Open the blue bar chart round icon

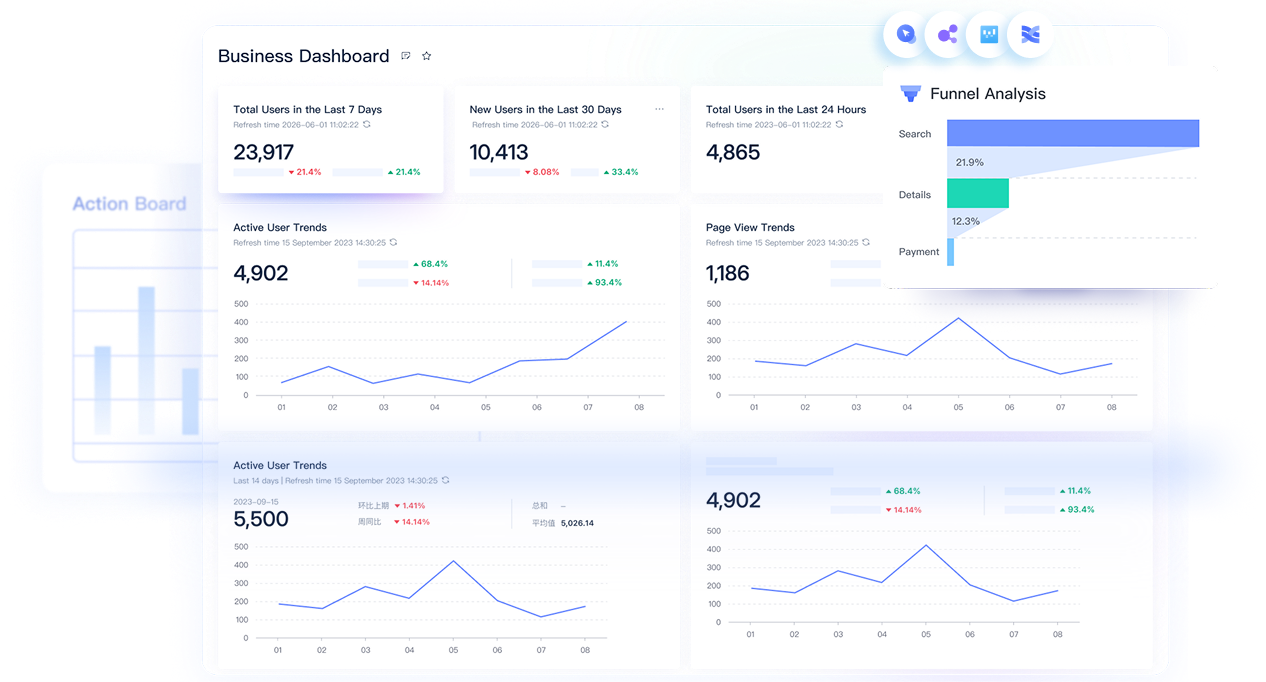989,35
